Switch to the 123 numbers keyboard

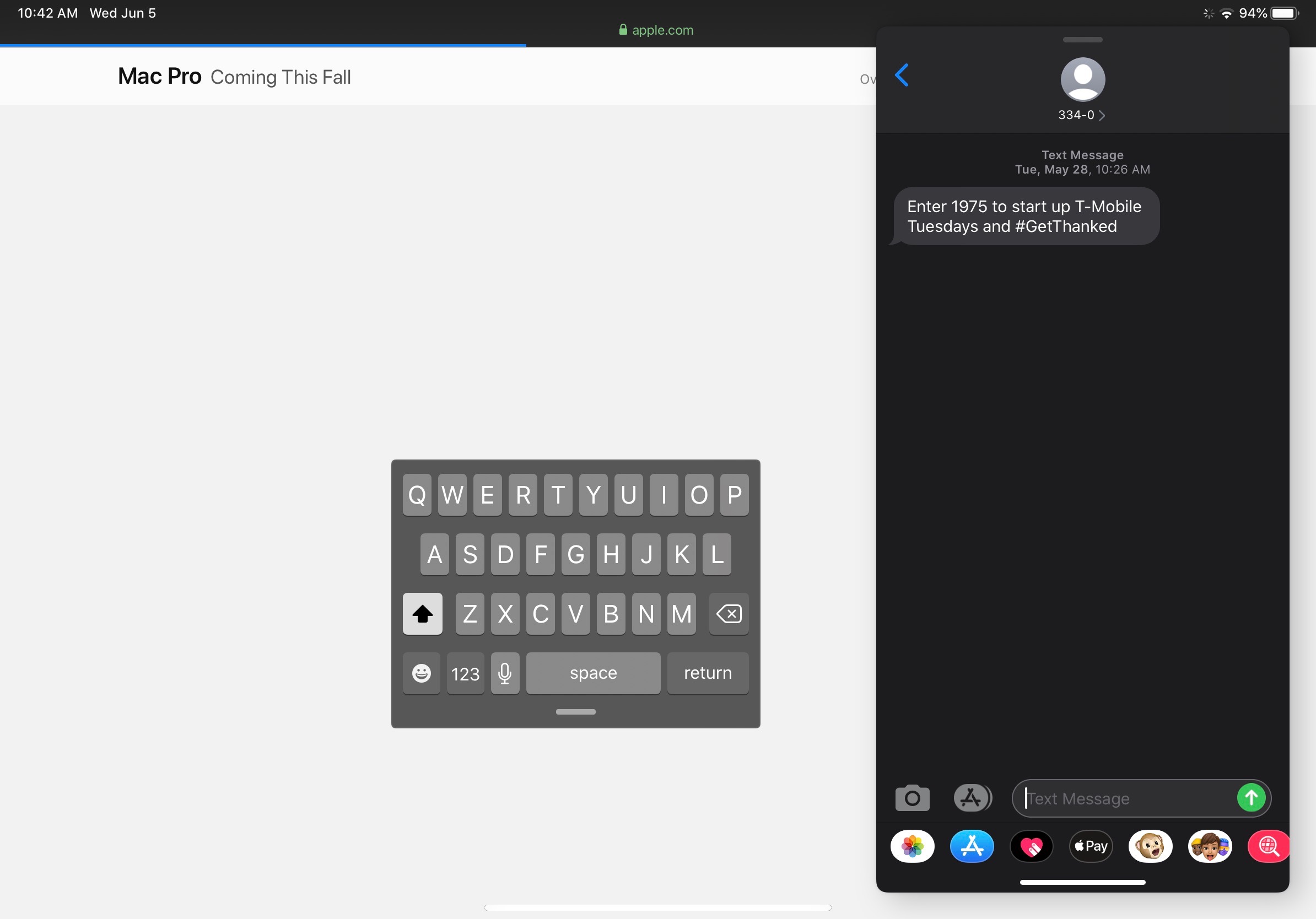pyautogui.click(x=466, y=673)
